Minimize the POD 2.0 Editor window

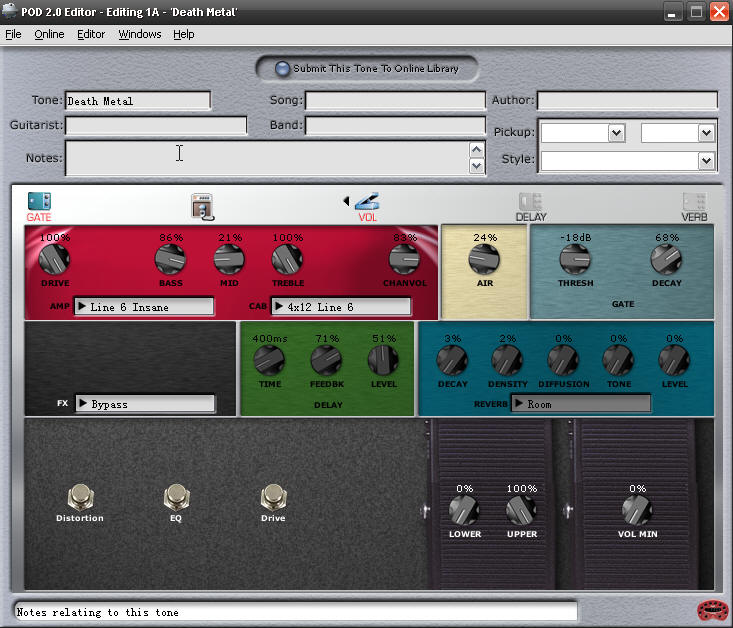[x=672, y=12]
